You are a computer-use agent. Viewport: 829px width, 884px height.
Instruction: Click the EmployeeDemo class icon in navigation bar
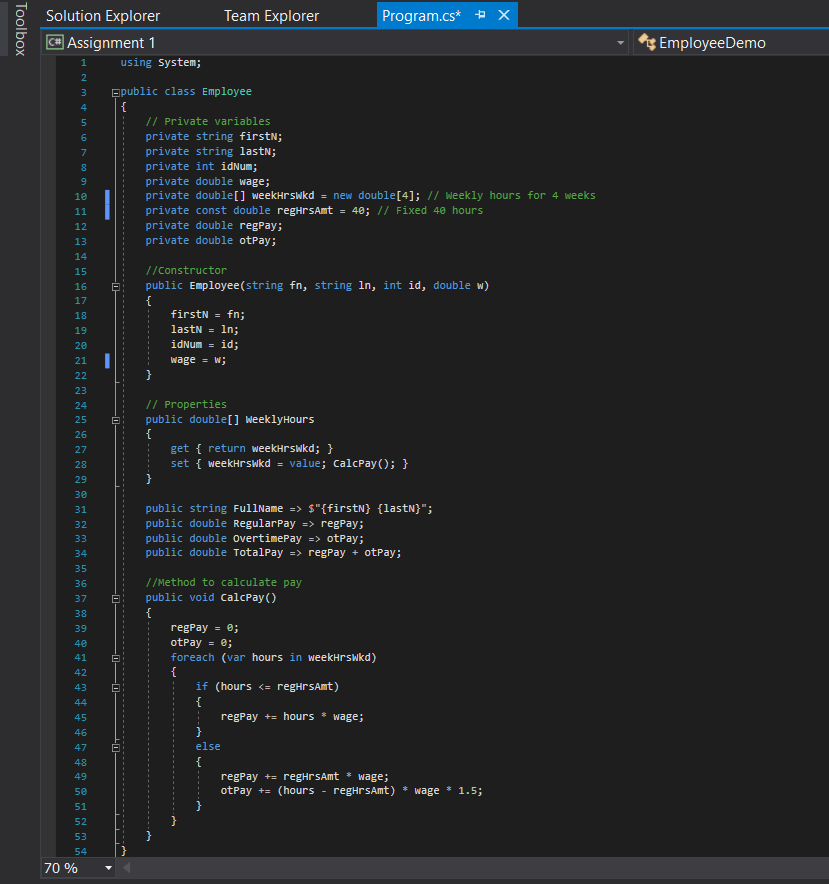(x=647, y=42)
